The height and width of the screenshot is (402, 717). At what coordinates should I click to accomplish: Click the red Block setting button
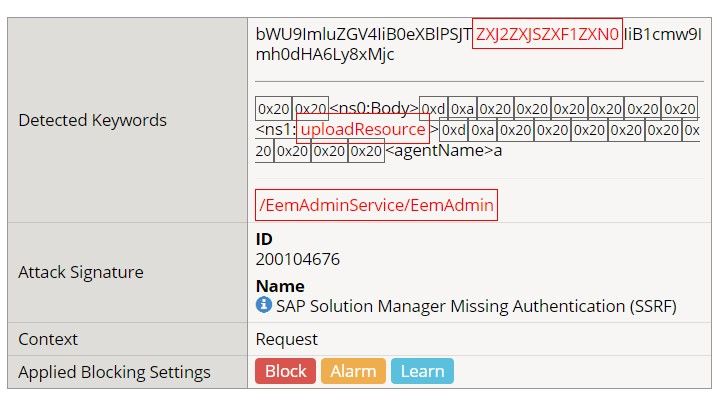point(285,371)
